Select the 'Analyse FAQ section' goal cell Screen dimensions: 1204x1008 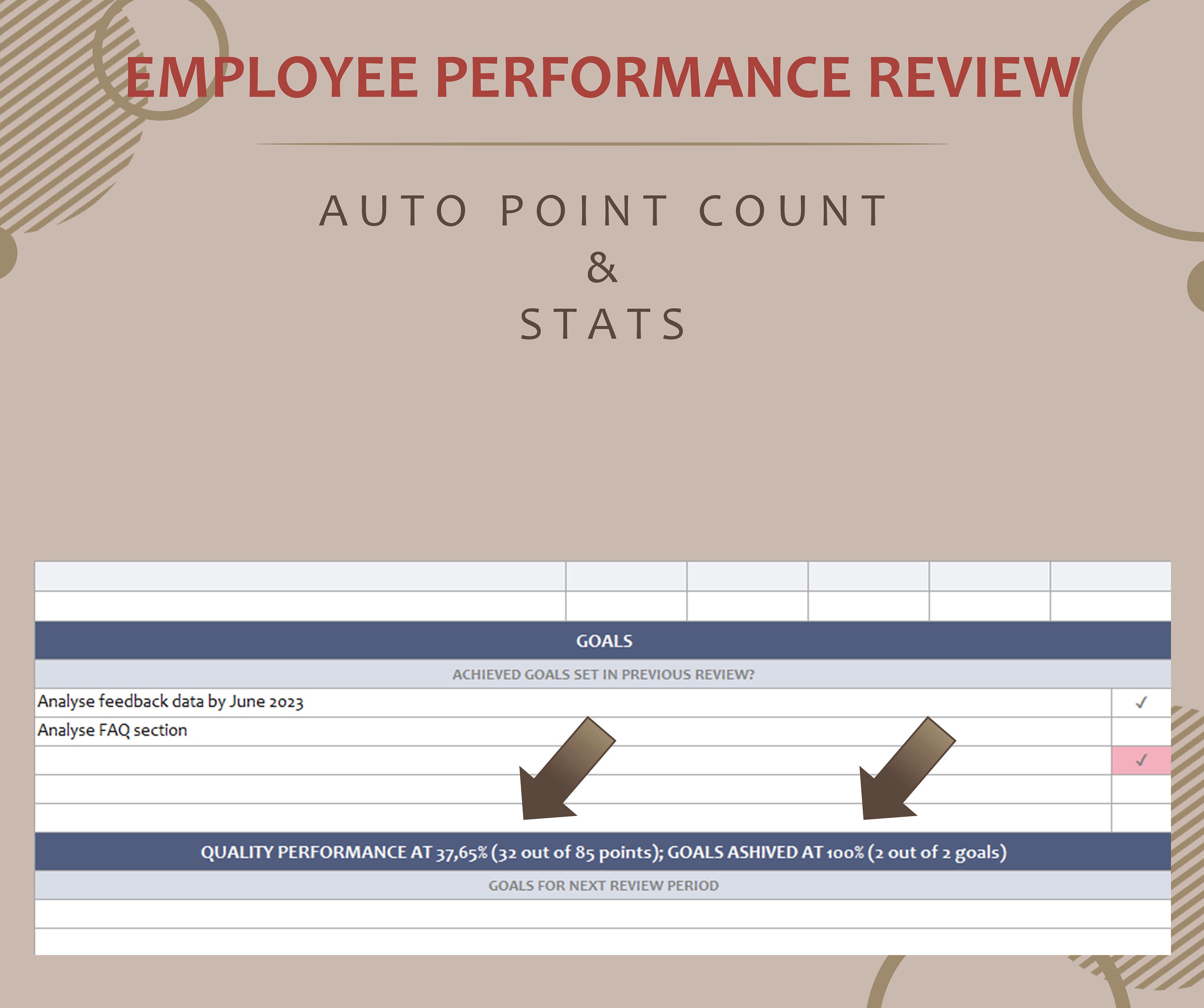(x=573, y=731)
